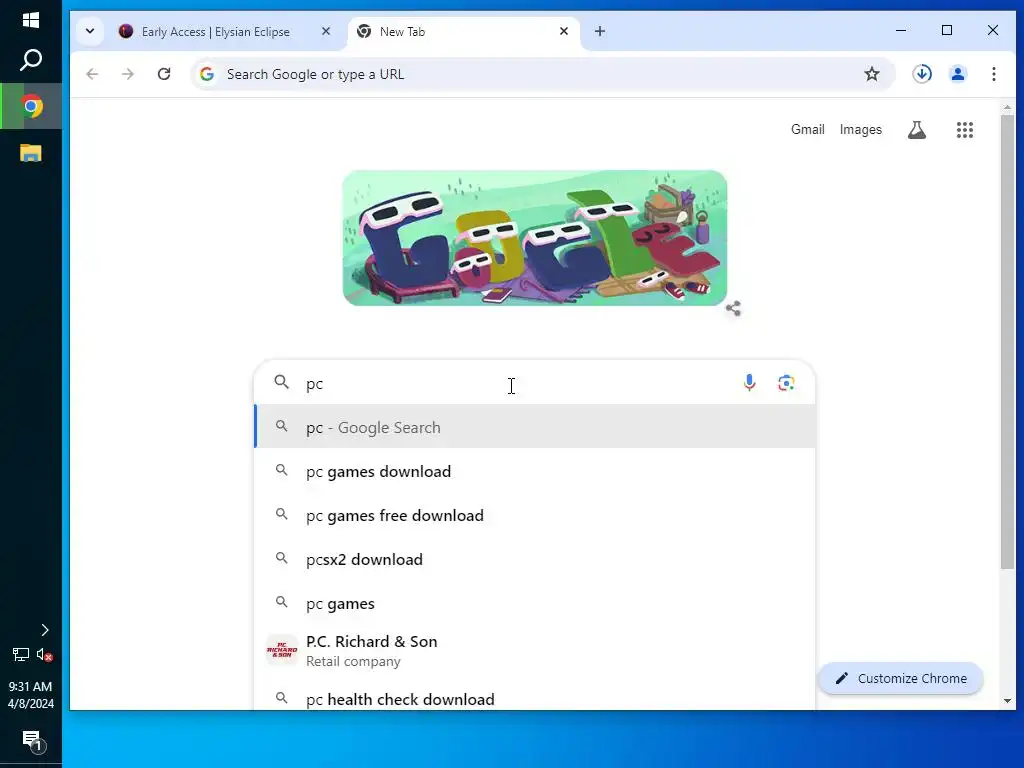The image size is (1024, 768).
Task: Open Windows search from the taskbar
Action: point(31,60)
